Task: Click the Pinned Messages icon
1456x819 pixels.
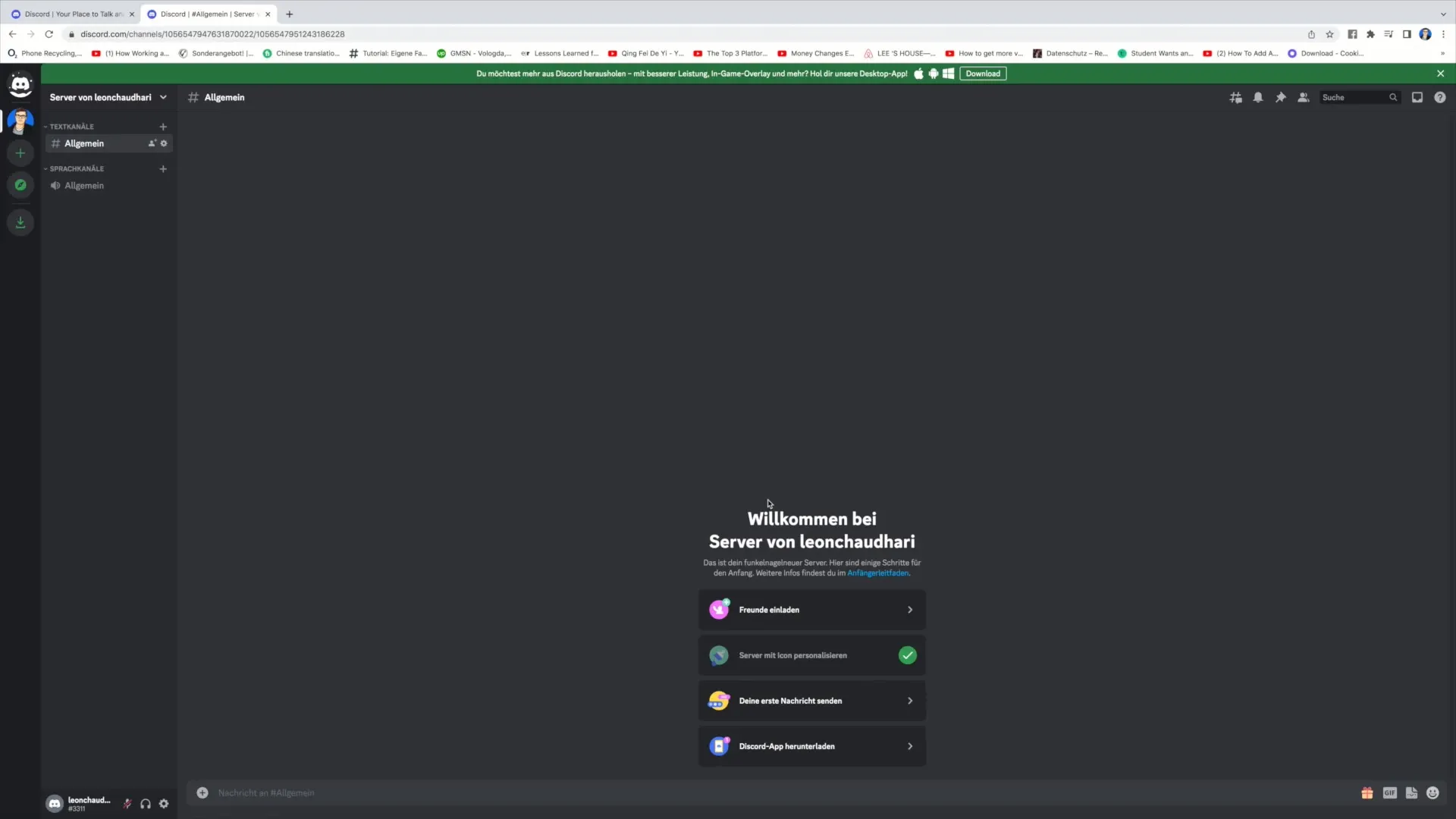Action: [x=1281, y=97]
